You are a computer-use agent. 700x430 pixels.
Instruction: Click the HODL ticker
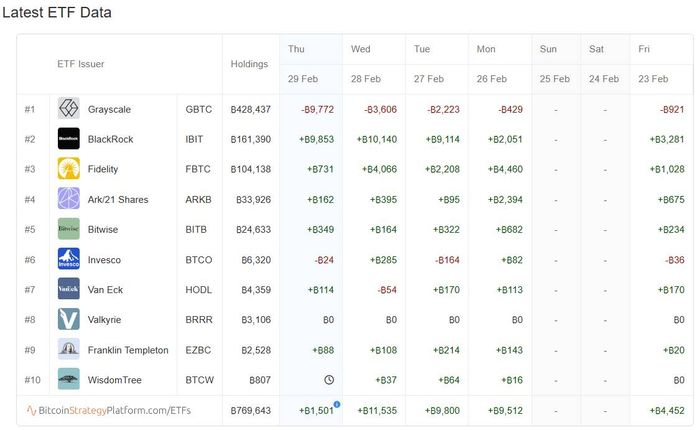[x=199, y=290]
